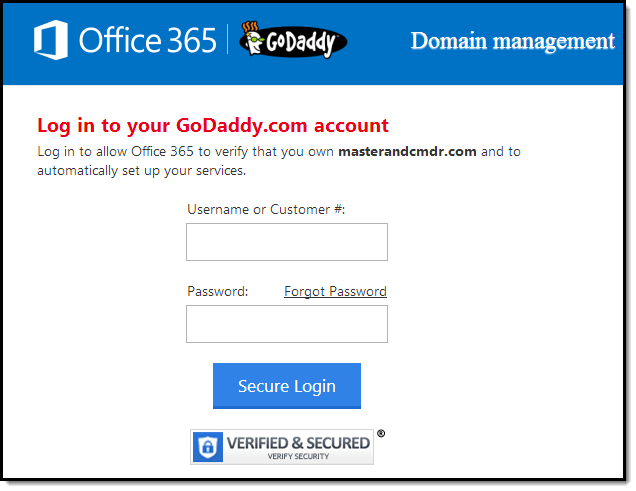Image resolution: width=636 pixels, height=491 pixels.
Task: Focus the Password input field
Action: [x=287, y=324]
